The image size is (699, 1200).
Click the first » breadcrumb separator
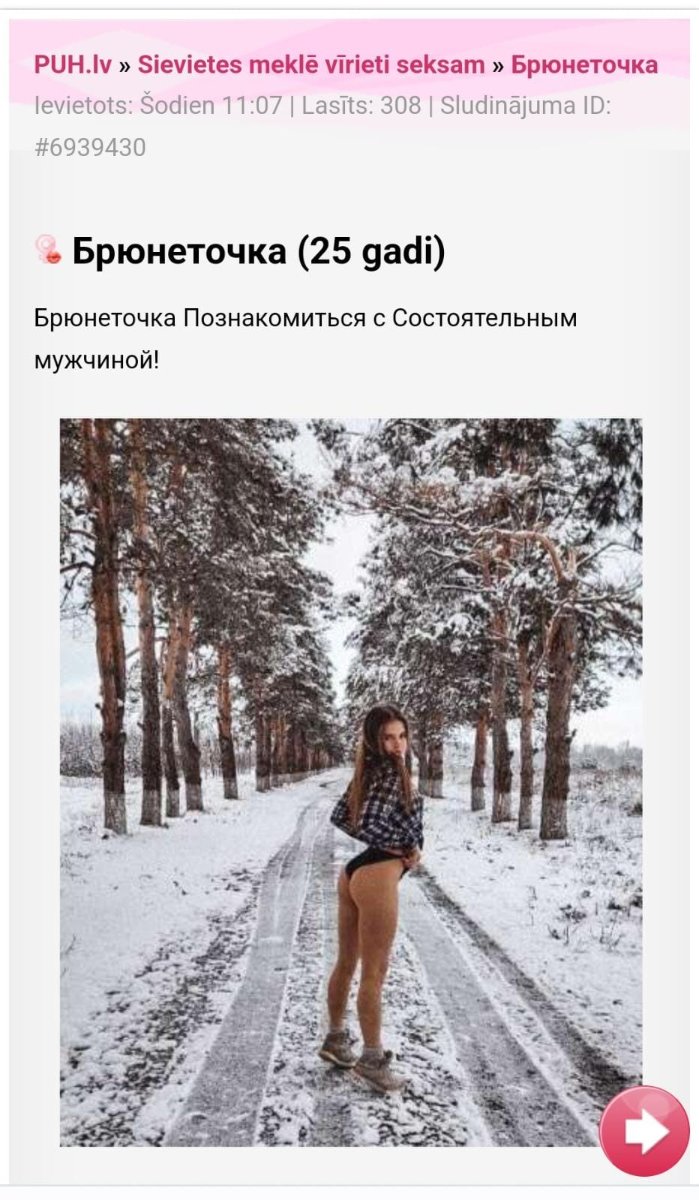tap(124, 66)
